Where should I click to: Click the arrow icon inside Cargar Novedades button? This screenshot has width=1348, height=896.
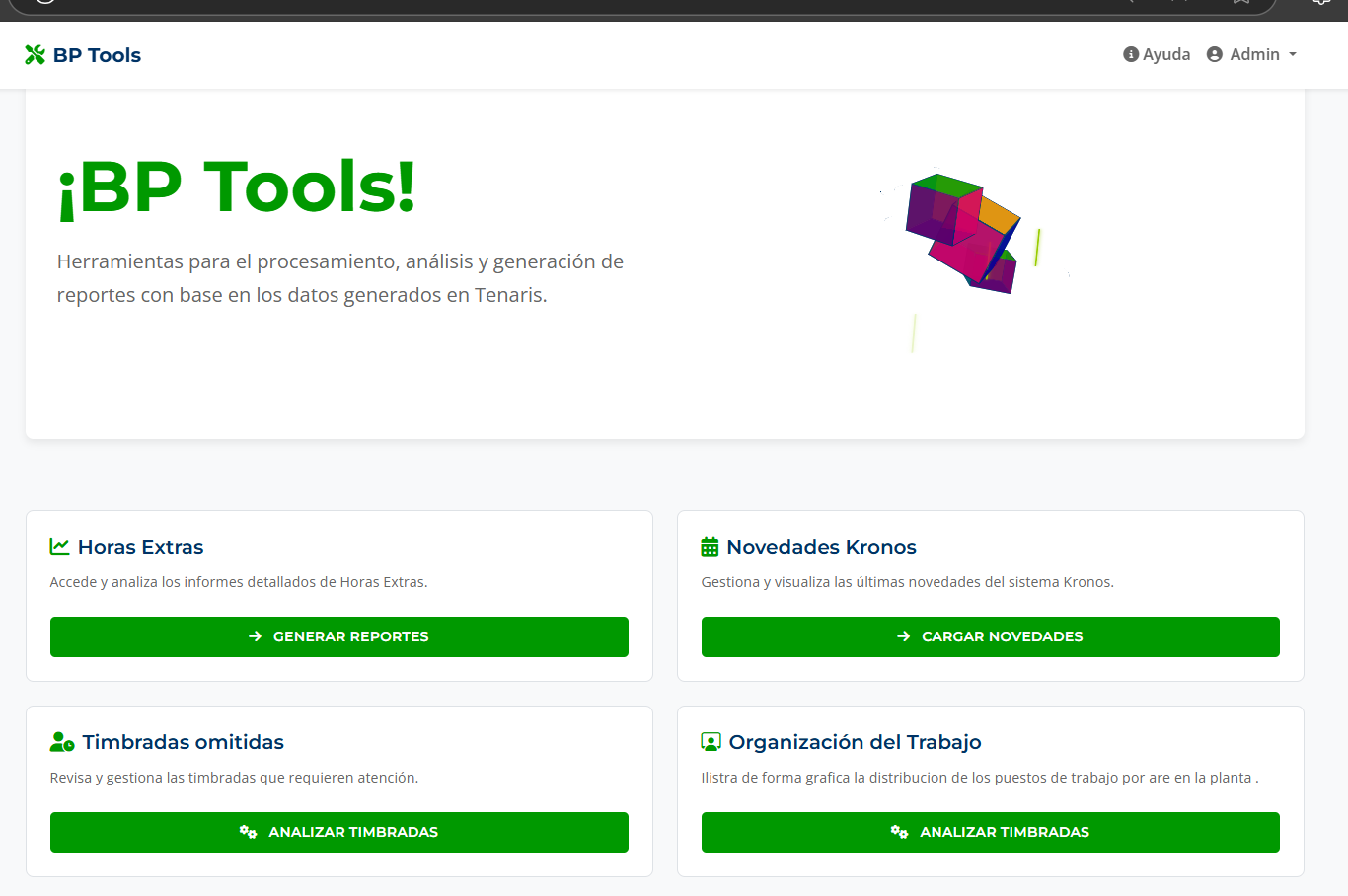901,636
